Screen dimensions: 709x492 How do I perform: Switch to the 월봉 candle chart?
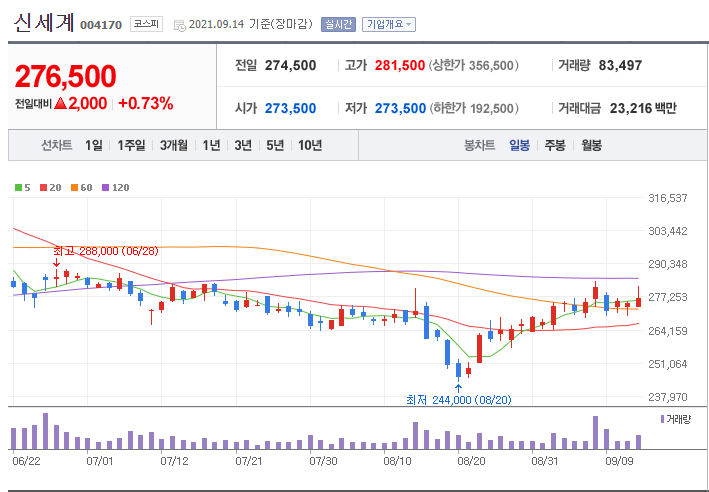click(591, 145)
